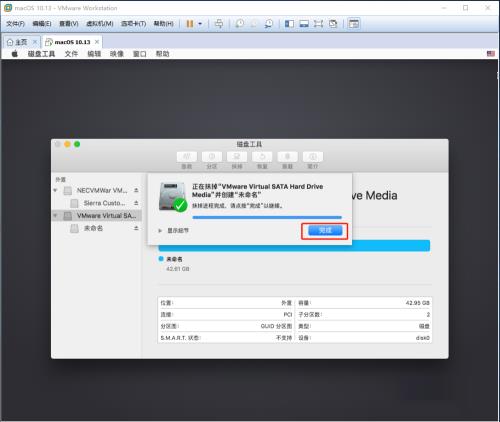Image resolution: width=500 pixels, height=422 pixels.
Task: Click the 42.95 GB capacity value
Action: (417, 303)
